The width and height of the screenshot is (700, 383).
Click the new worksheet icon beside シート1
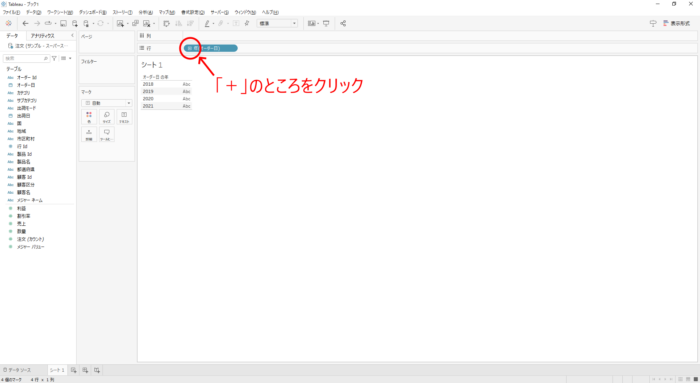point(74,370)
